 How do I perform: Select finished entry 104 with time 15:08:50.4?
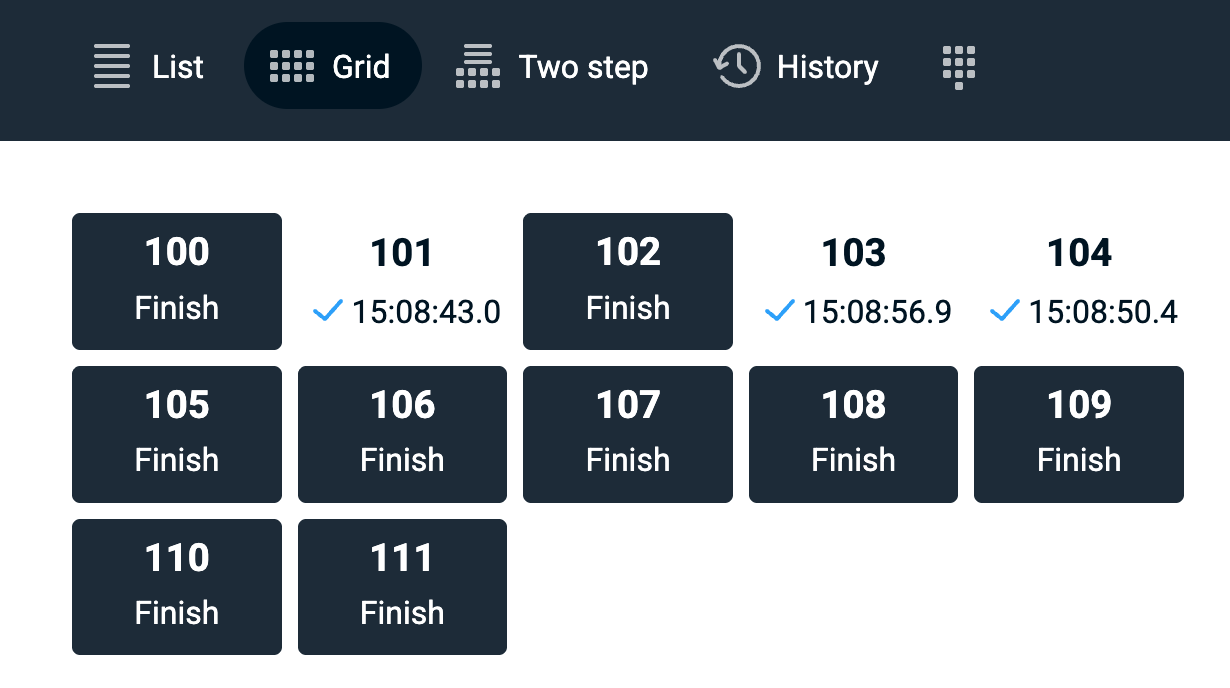click(1079, 281)
